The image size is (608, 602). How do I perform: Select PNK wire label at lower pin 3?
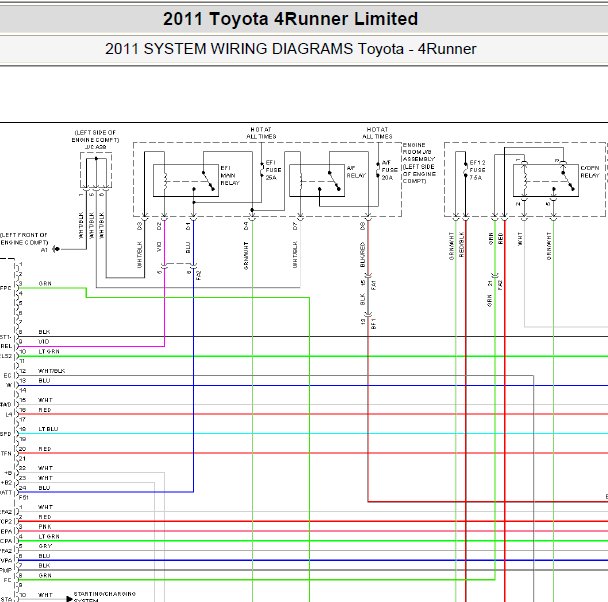tap(45, 526)
